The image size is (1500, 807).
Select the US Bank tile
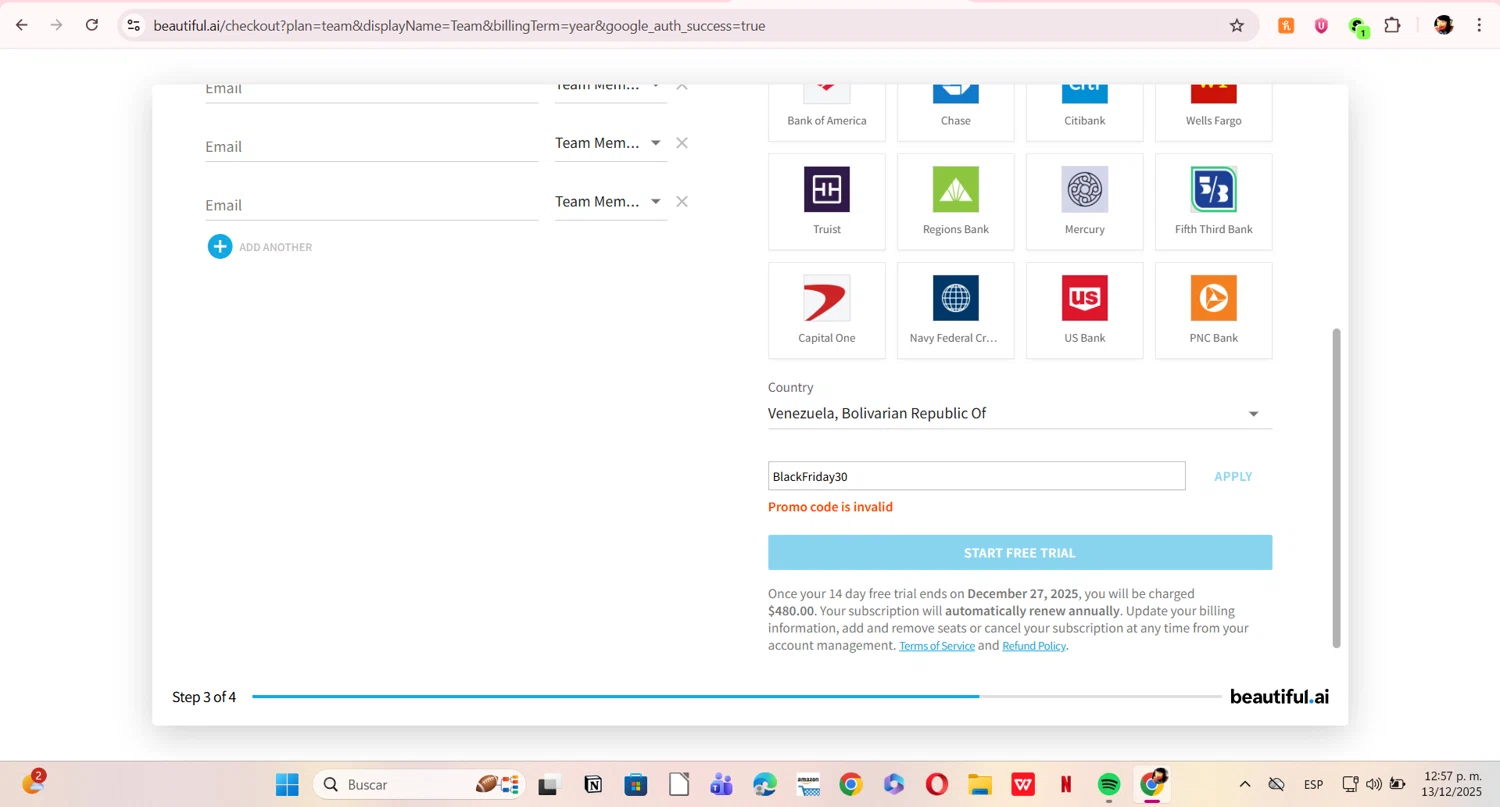1084,310
